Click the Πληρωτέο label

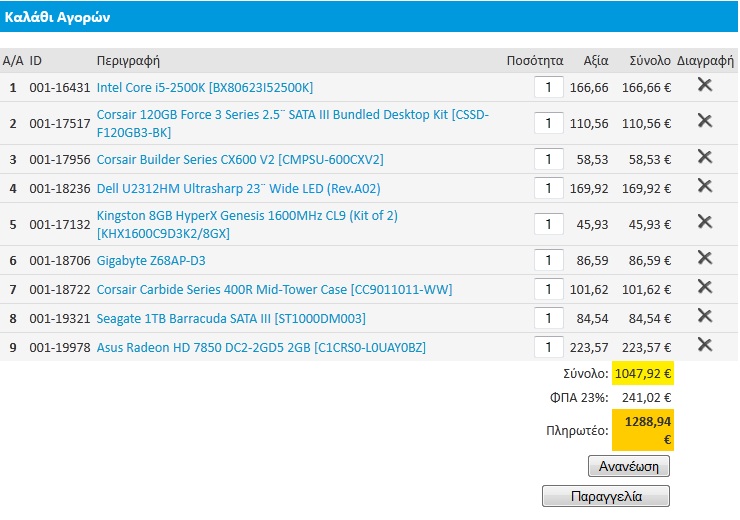(x=577, y=431)
